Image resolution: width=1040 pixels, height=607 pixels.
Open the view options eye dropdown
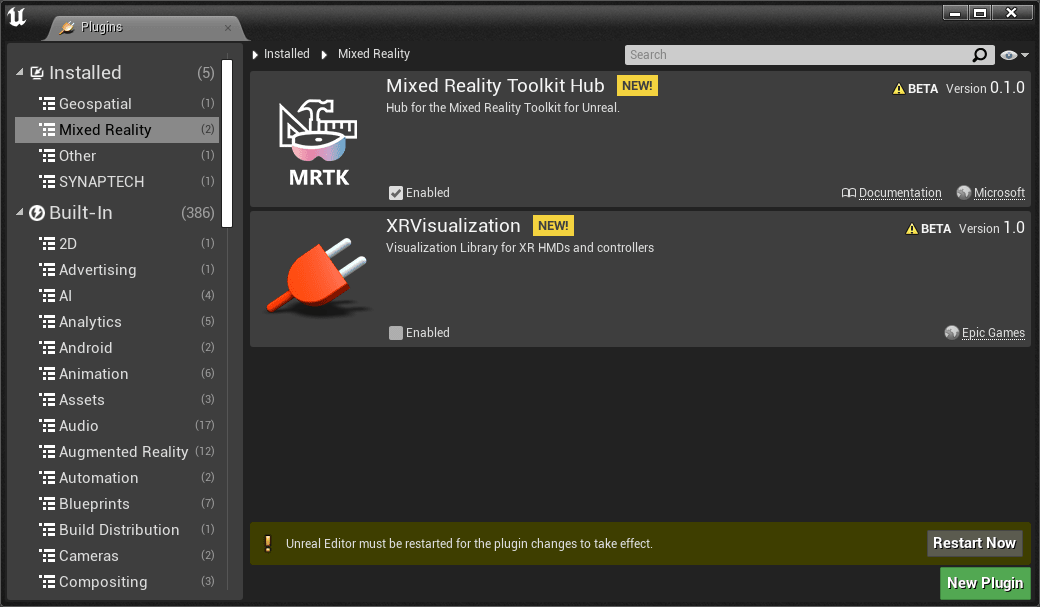[x=1014, y=55]
